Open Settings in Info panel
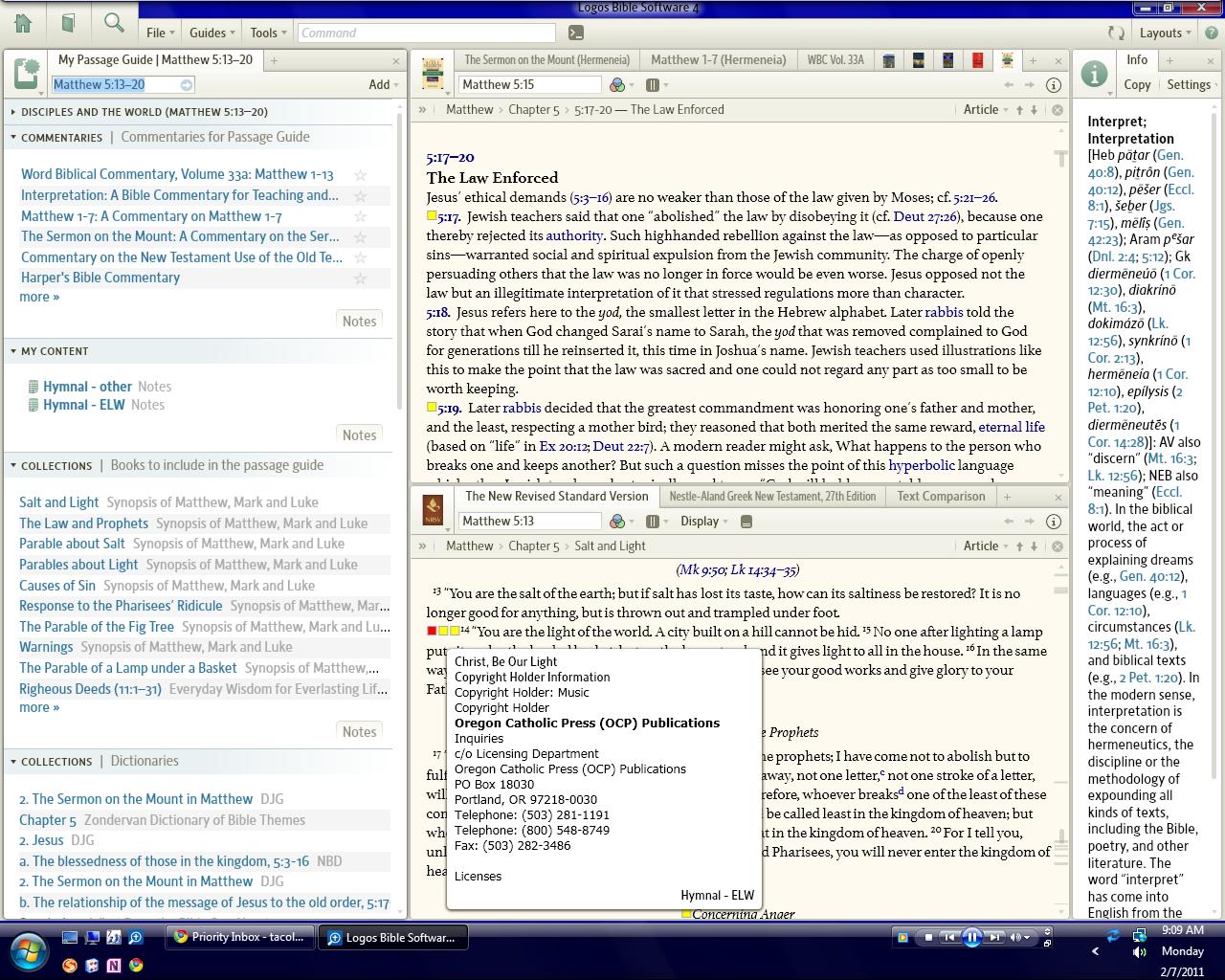This screenshot has width=1225, height=980. pyautogui.click(x=1189, y=84)
